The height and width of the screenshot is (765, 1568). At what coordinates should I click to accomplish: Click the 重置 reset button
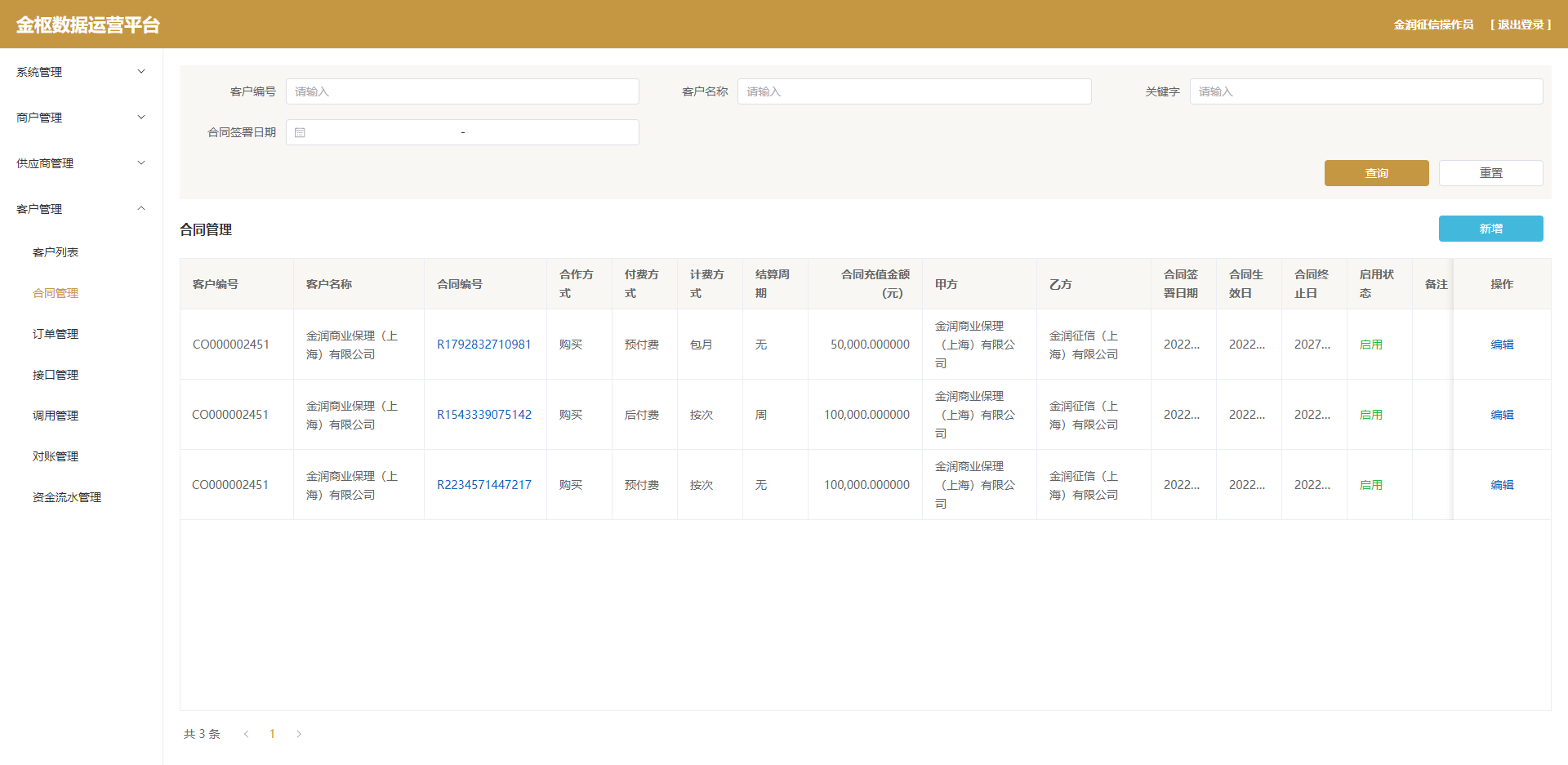[x=1490, y=173]
